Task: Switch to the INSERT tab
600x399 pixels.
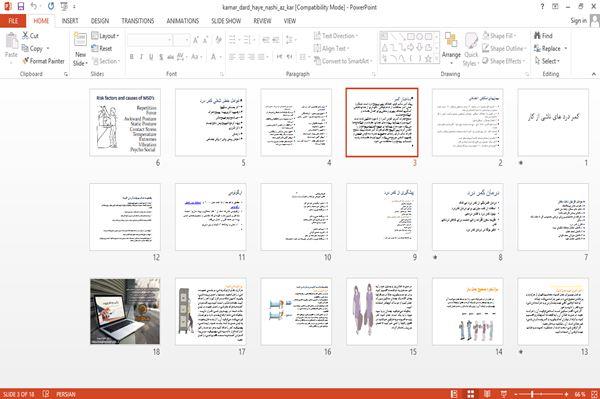Action: (x=70, y=21)
